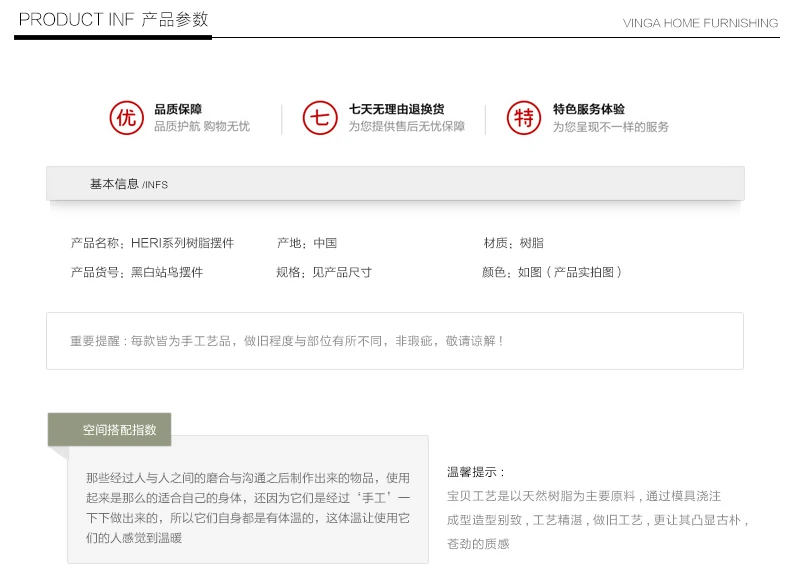Select 材质: 树脂 text
This screenshot has width=790, height=576.
coord(513,243)
